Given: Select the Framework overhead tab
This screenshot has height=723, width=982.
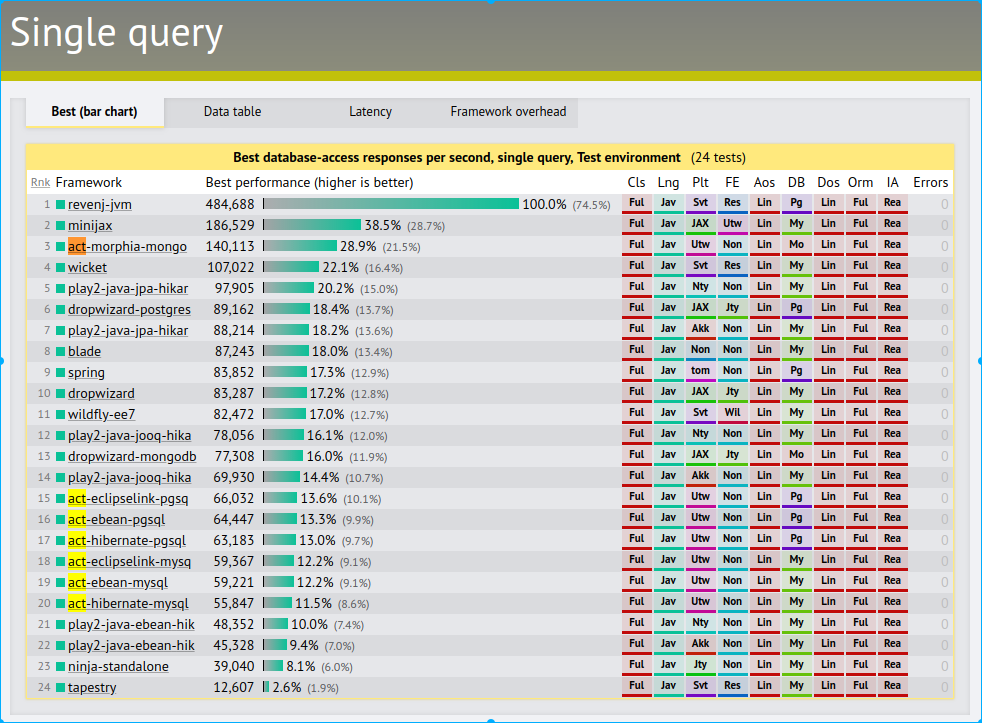Looking at the screenshot, I should pos(508,112).
